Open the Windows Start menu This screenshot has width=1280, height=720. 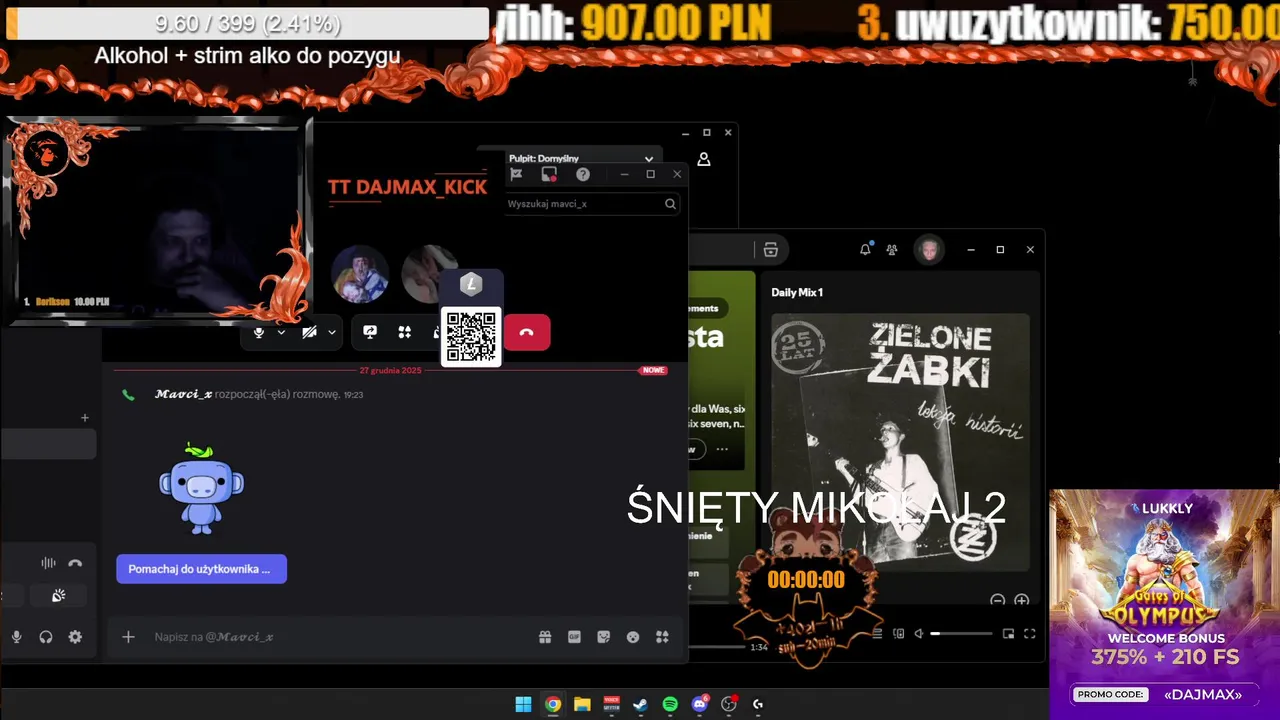coord(523,704)
